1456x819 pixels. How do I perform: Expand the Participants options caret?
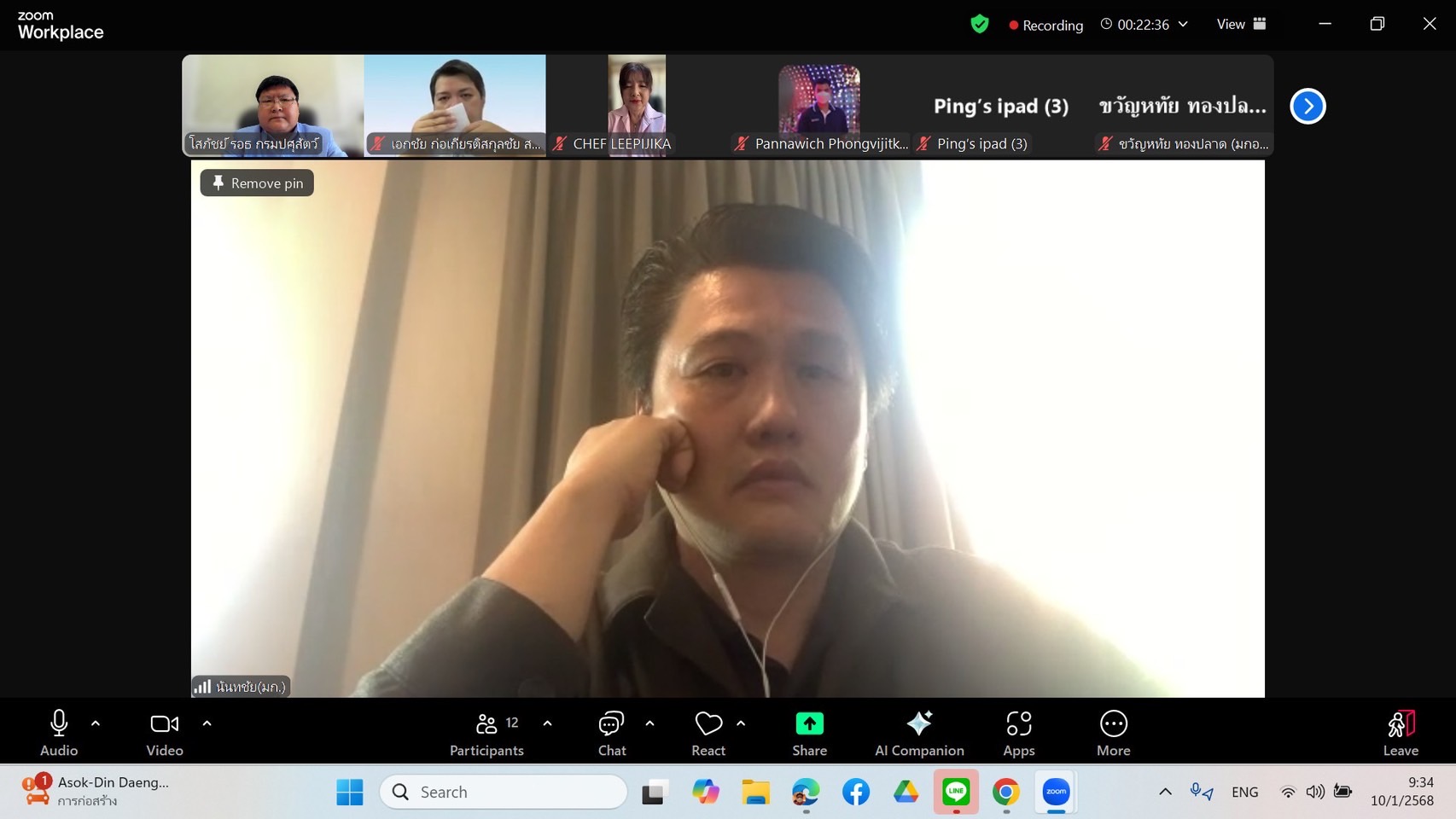point(547,723)
